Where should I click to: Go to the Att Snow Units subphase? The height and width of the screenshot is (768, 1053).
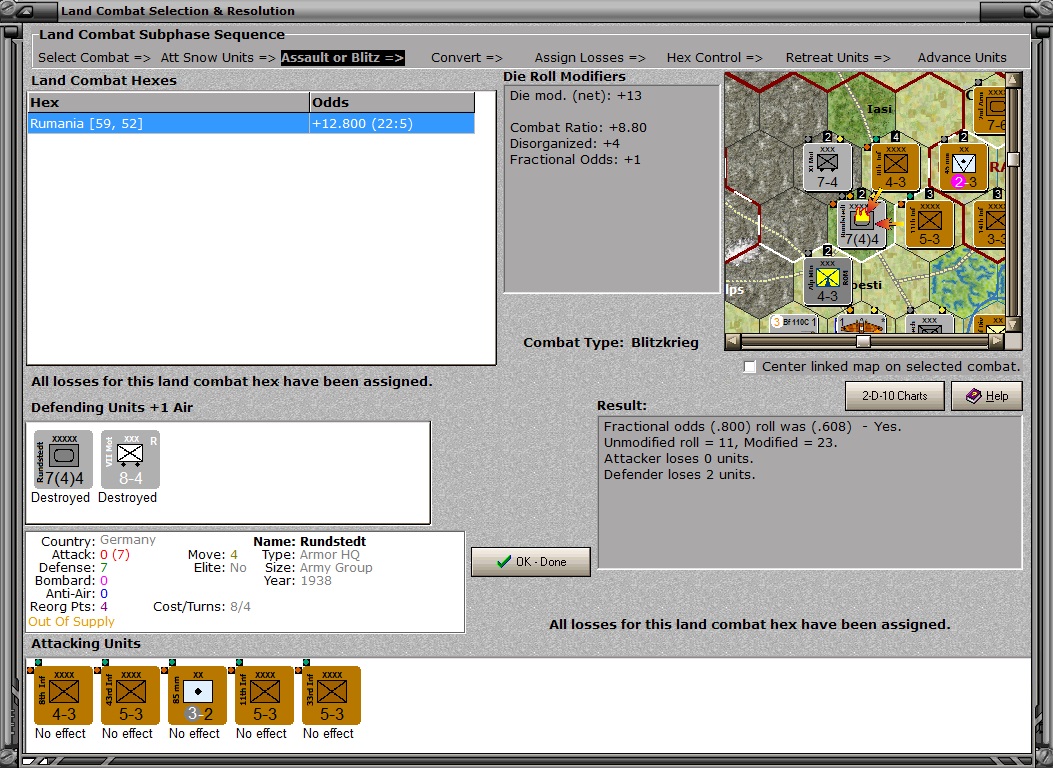[x=218, y=58]
